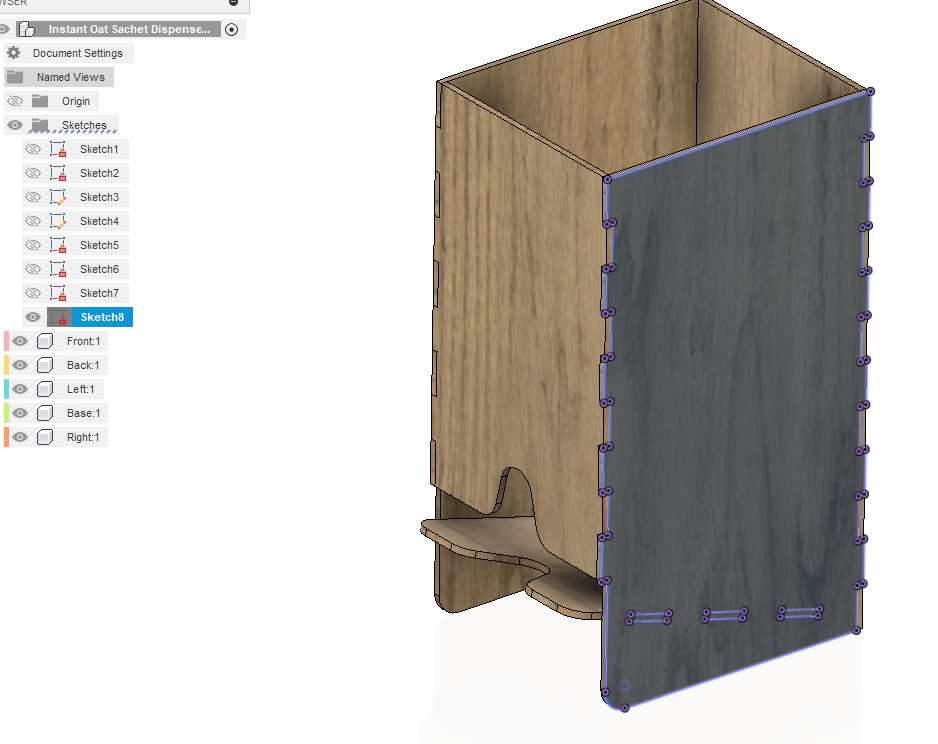This screenshot has width=938, height=744.
Task: Hide the Back:1 component
Action: click(20, 365)
